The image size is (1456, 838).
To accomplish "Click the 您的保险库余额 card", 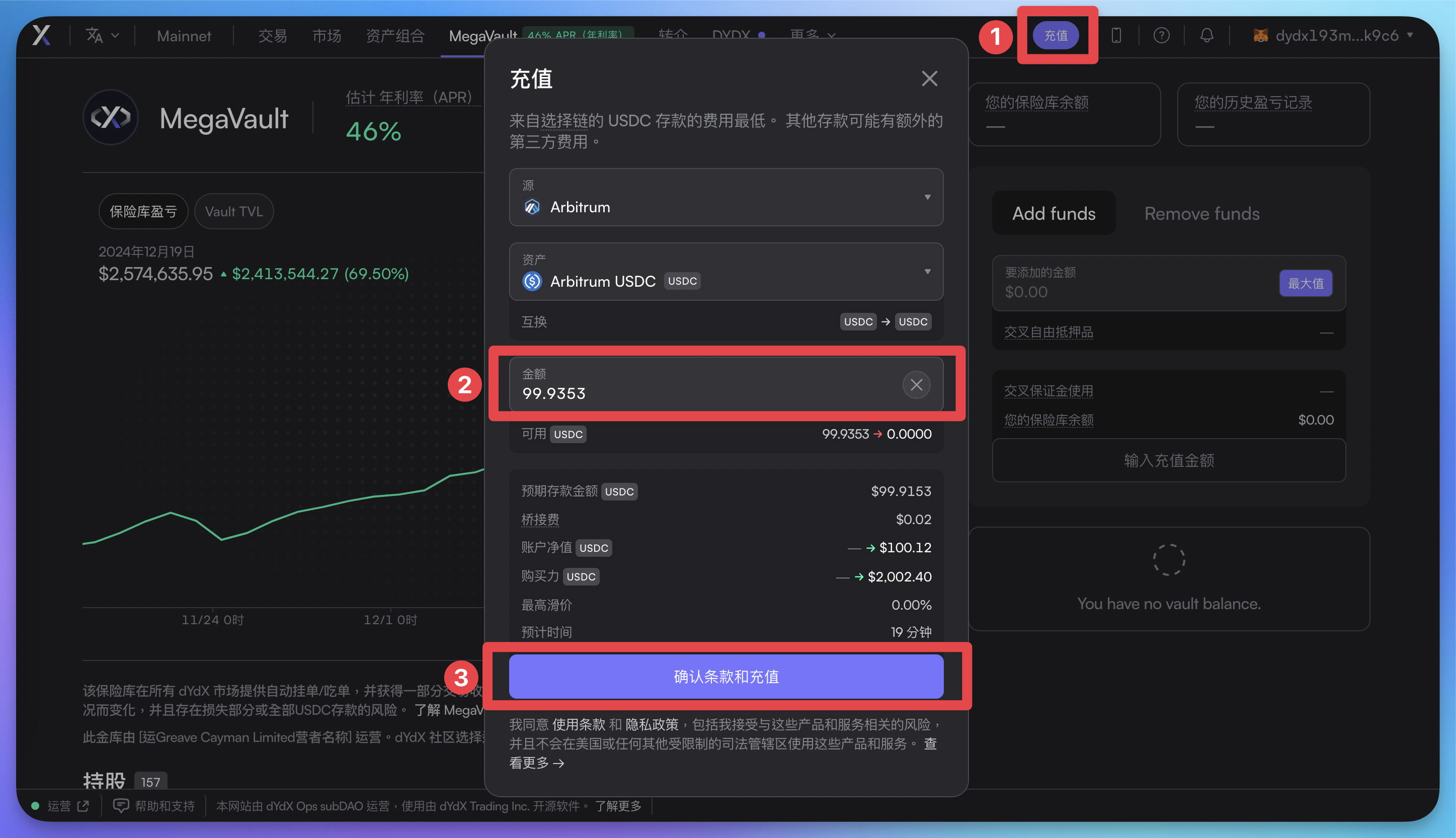I will (1064, 114).
